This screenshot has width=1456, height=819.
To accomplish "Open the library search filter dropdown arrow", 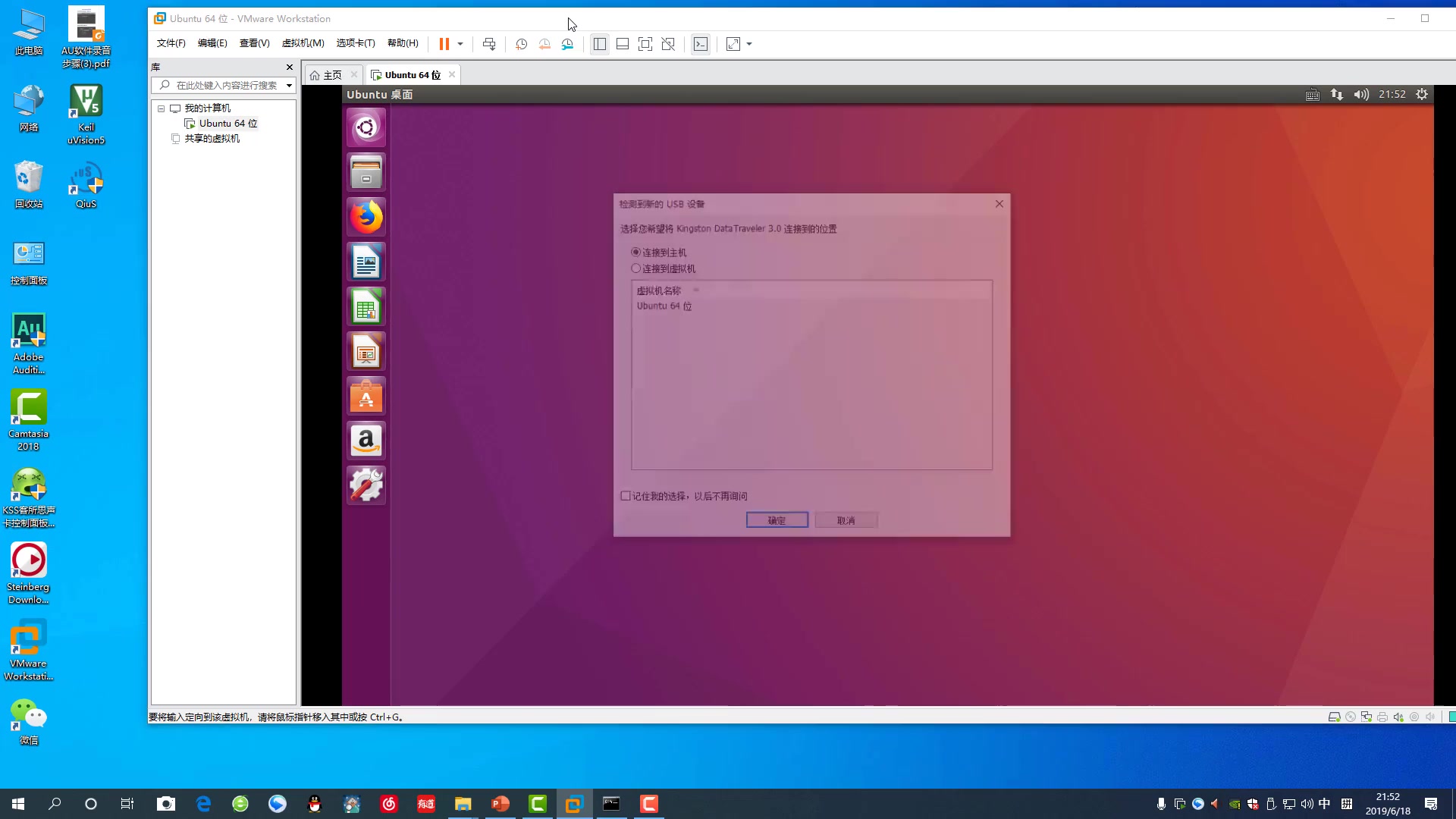I will click(x=289, y=85).
